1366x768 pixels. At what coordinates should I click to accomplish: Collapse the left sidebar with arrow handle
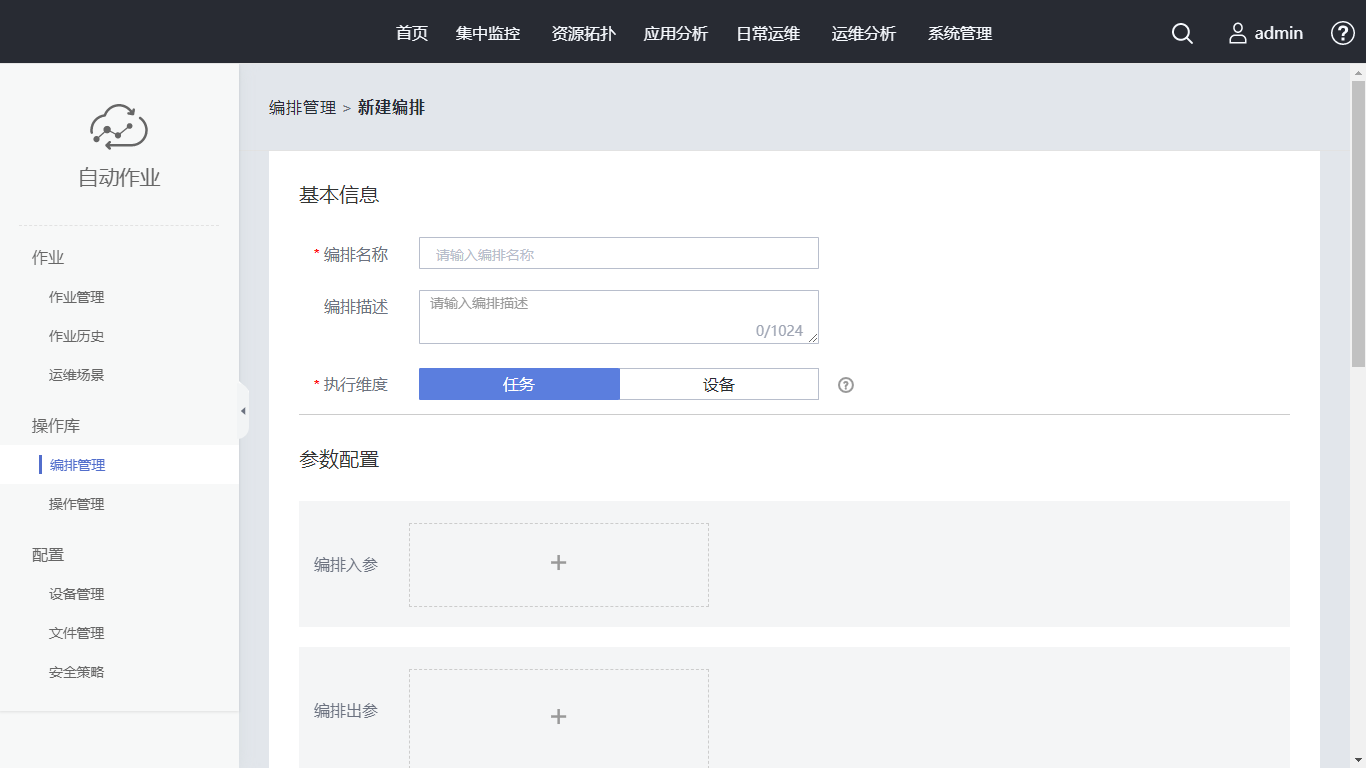click(243, 411)
